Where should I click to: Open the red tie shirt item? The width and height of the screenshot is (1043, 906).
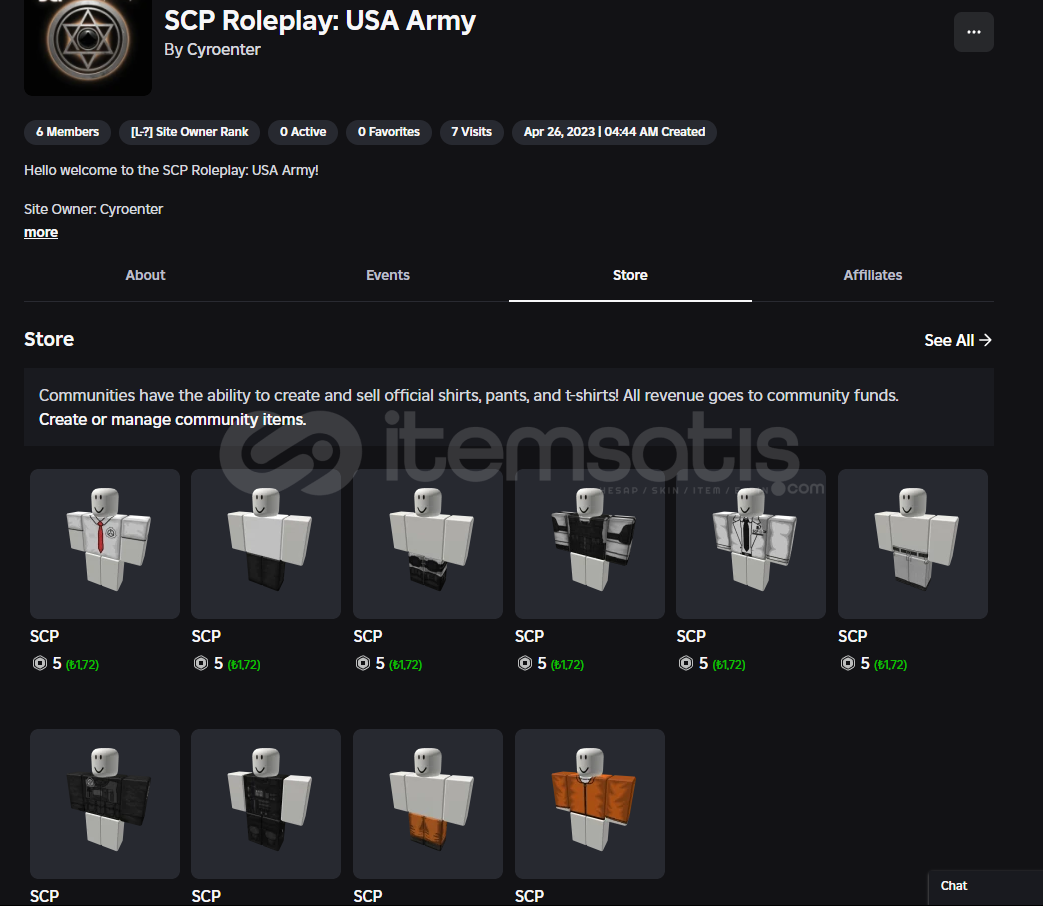105,544
